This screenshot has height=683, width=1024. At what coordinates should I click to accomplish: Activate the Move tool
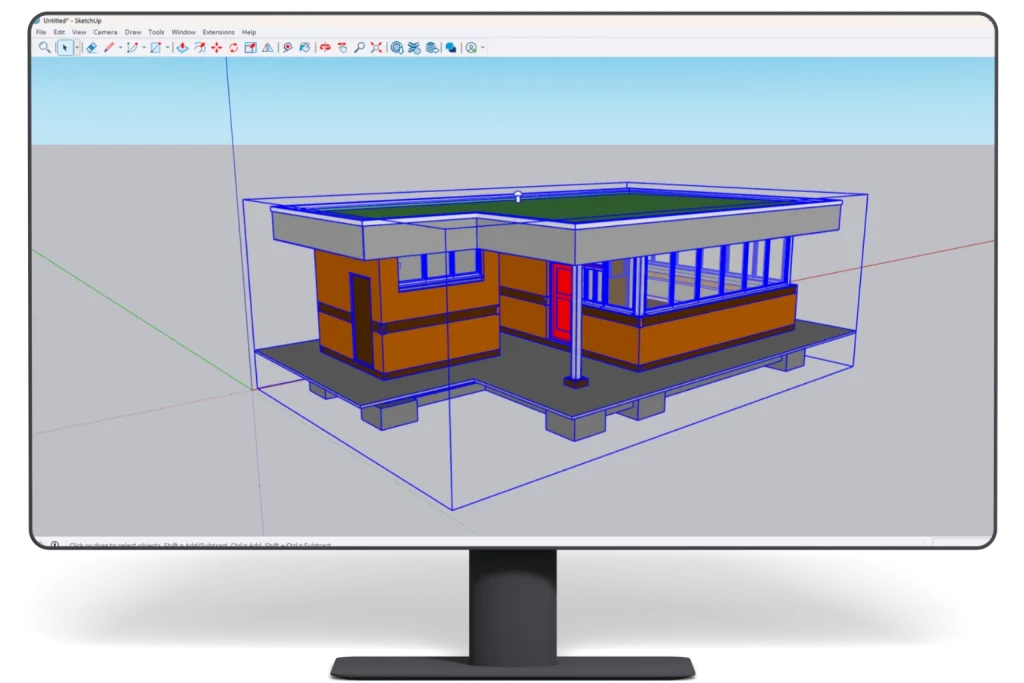(217, 47)
